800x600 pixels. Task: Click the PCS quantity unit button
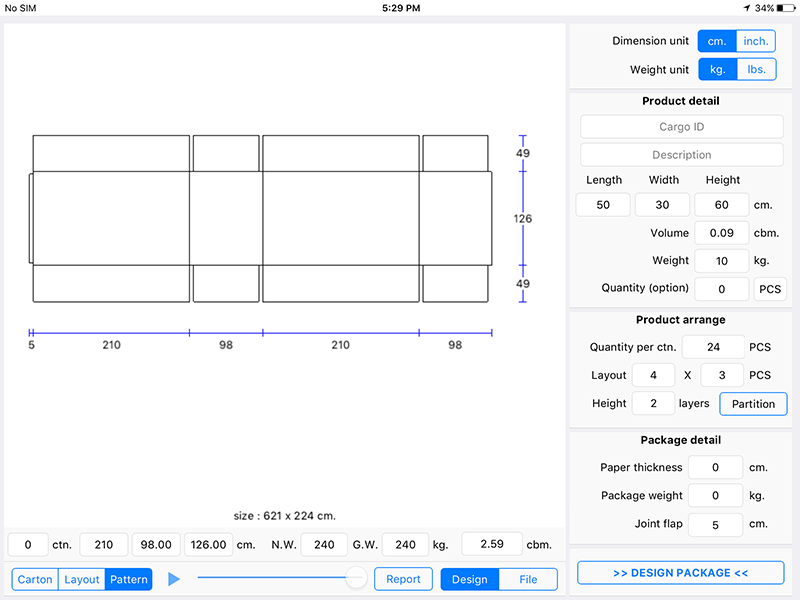(770, 289)
